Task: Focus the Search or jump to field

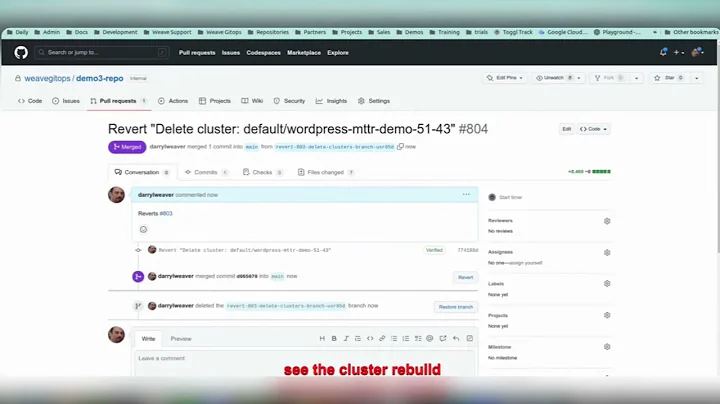Action: coord(101,52)
